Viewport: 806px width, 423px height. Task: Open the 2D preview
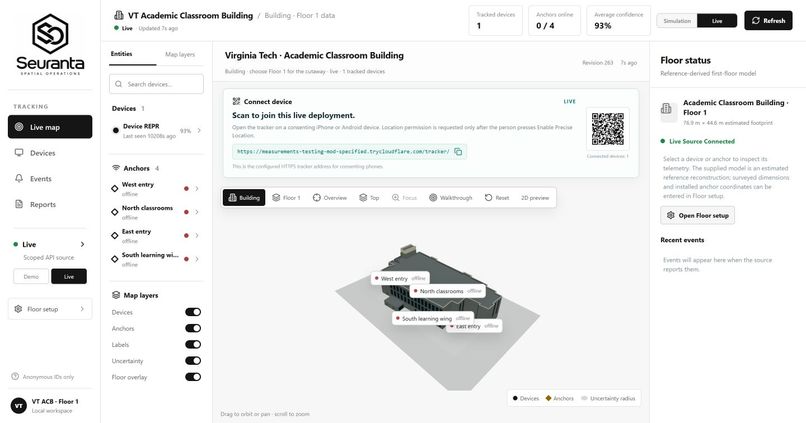535,197
